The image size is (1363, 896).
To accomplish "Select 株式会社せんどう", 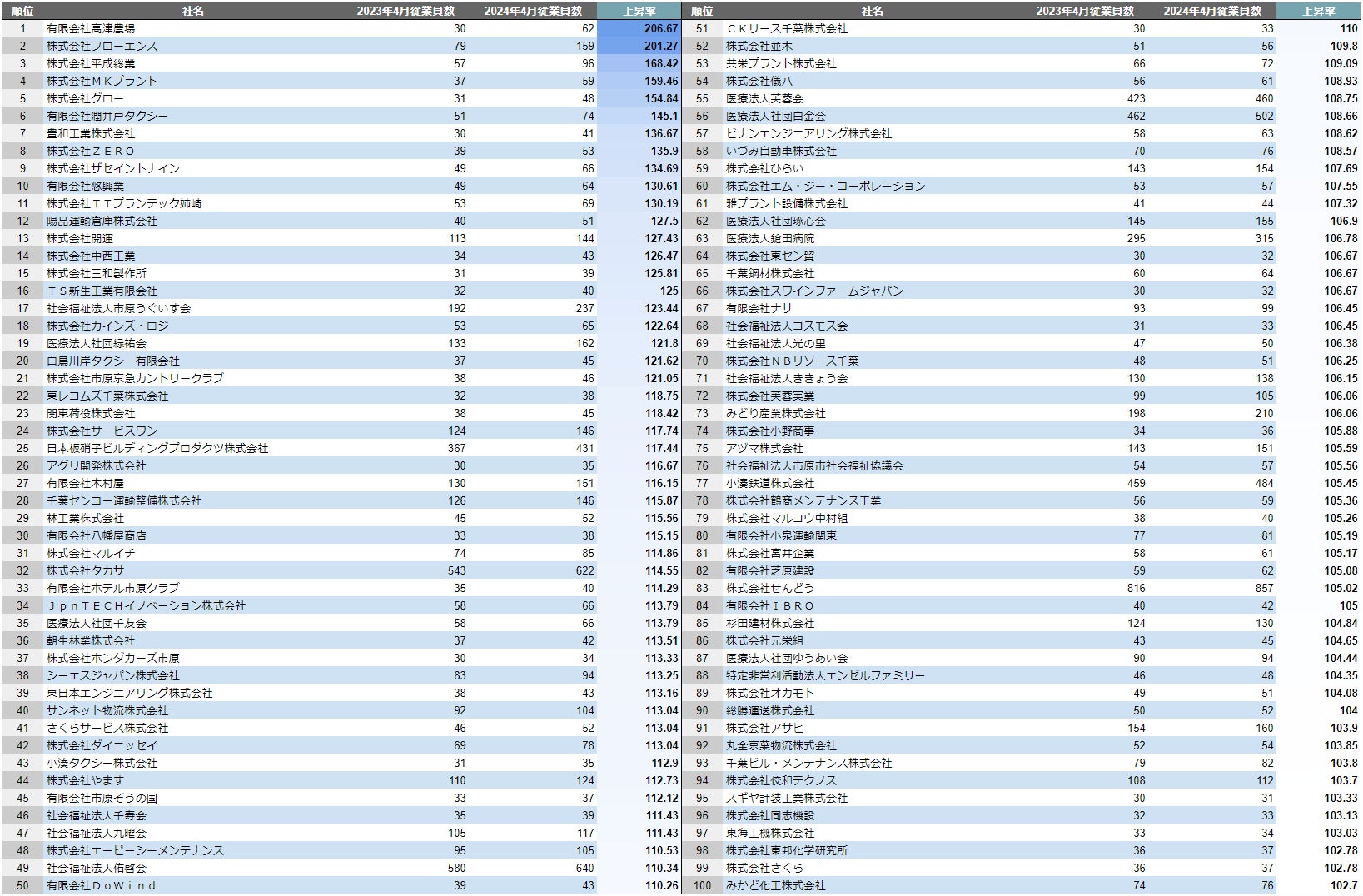I will (x=770, y=588).
